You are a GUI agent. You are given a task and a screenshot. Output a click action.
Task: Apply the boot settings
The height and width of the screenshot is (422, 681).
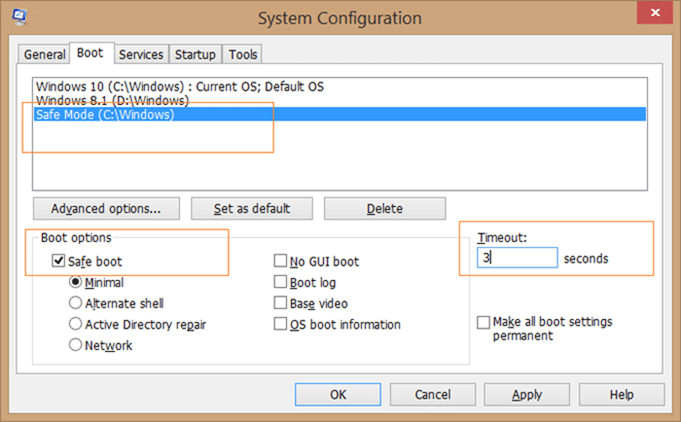pyautogui.click(x=527, y=395)
